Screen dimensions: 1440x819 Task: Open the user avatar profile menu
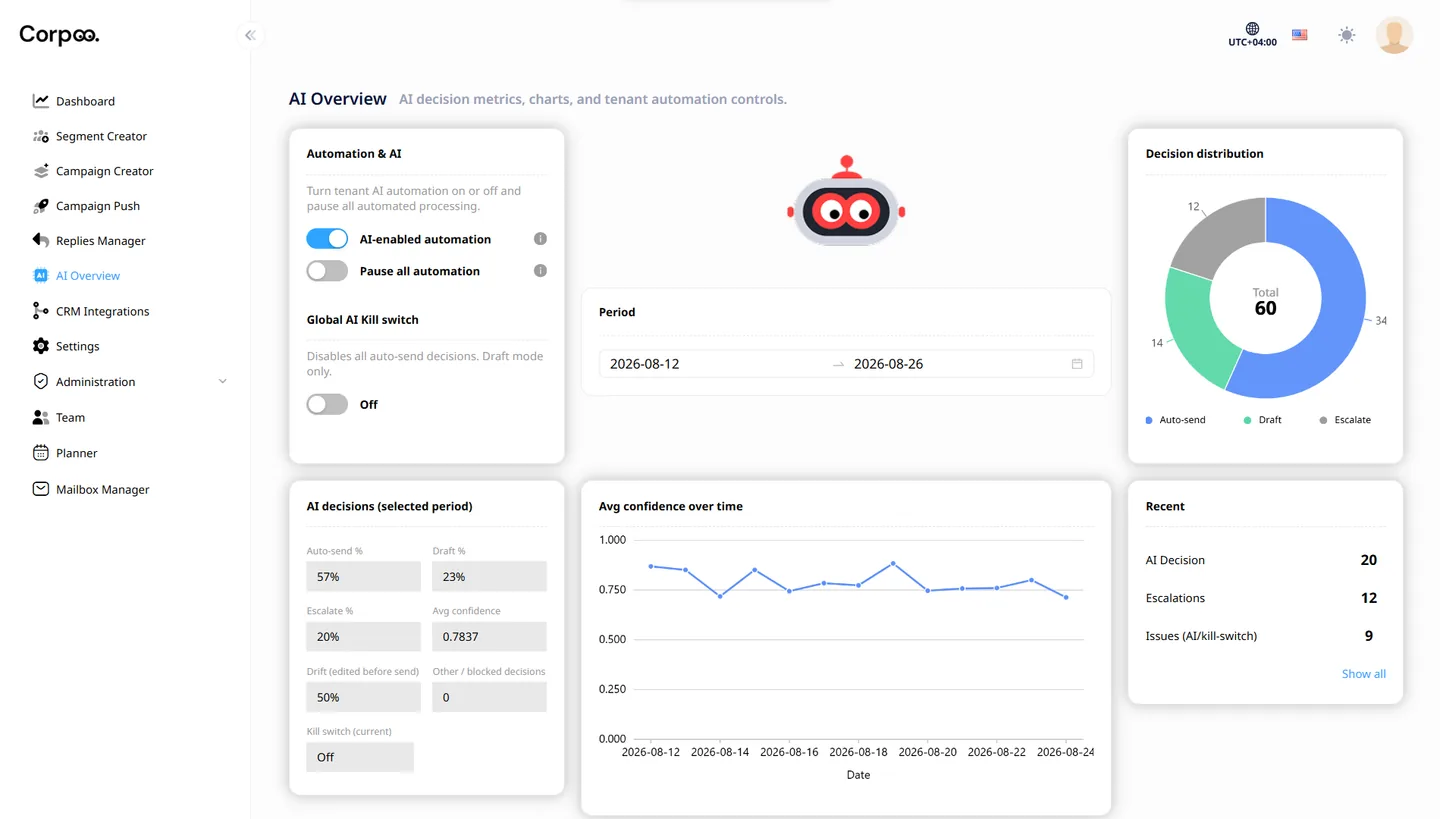pyautogui.click(x=1394, y=35)
